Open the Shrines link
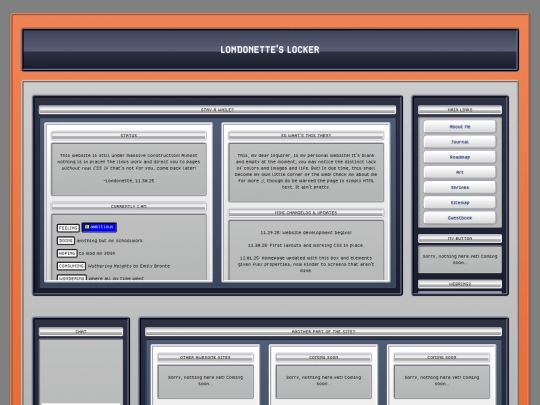 [x=460, y=187]
